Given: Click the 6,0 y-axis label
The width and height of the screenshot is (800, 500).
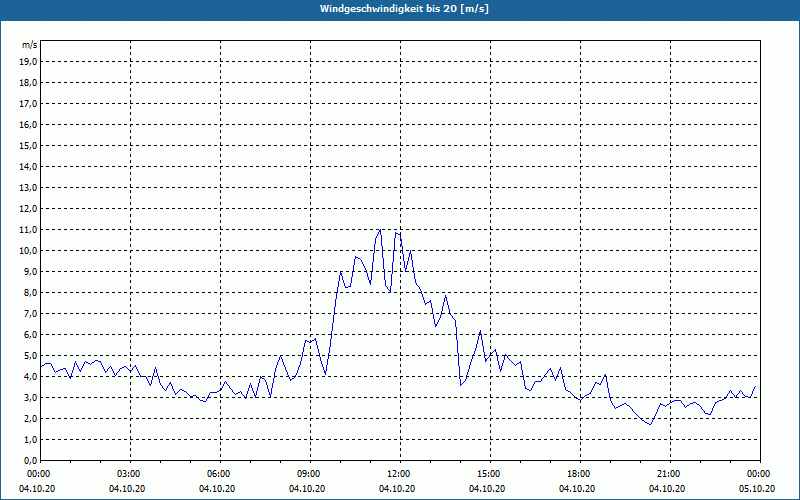Looking at the screenshot, I should coord(30,335).
